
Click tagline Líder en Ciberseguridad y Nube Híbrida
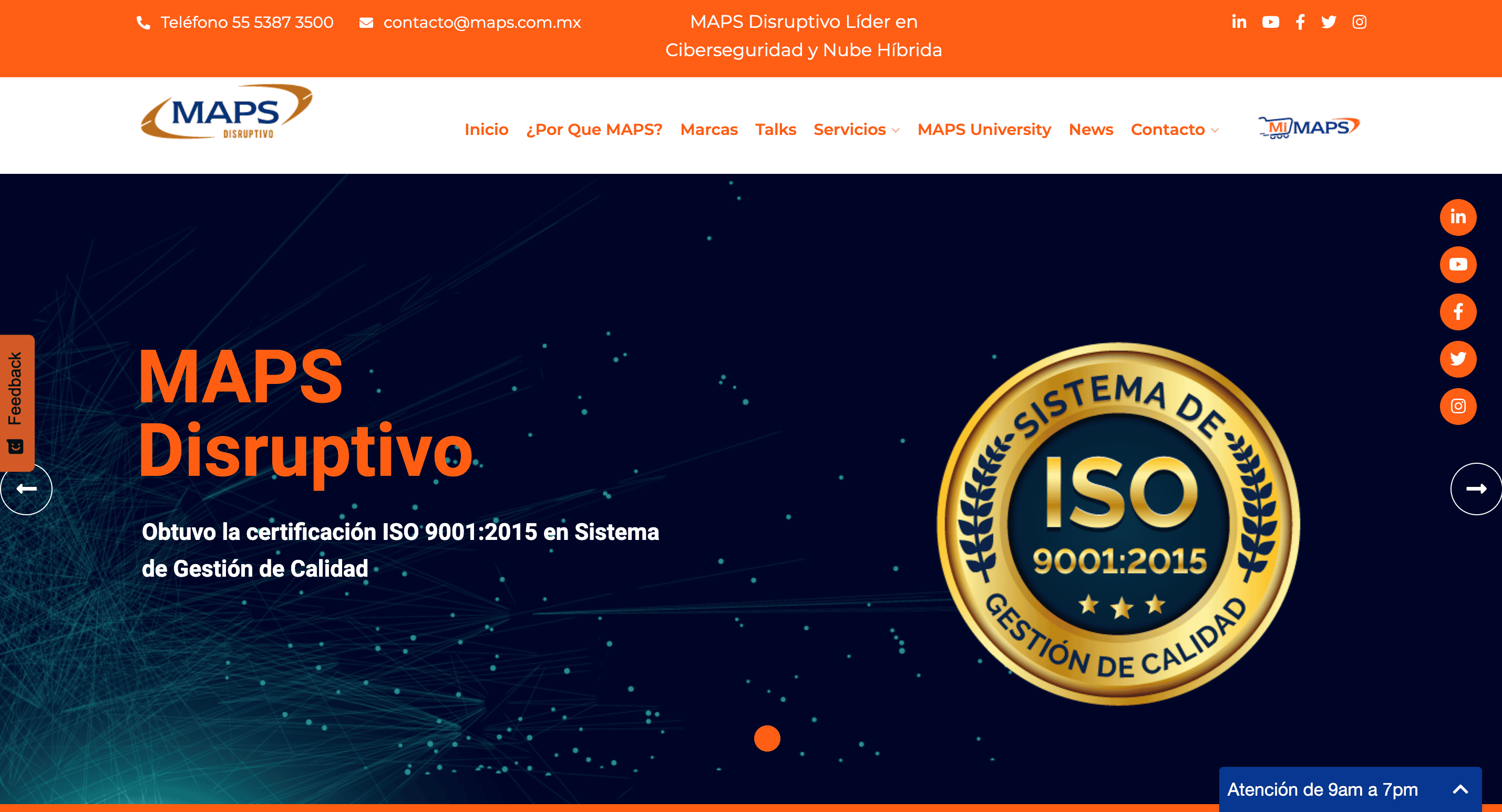coord(804,36)
